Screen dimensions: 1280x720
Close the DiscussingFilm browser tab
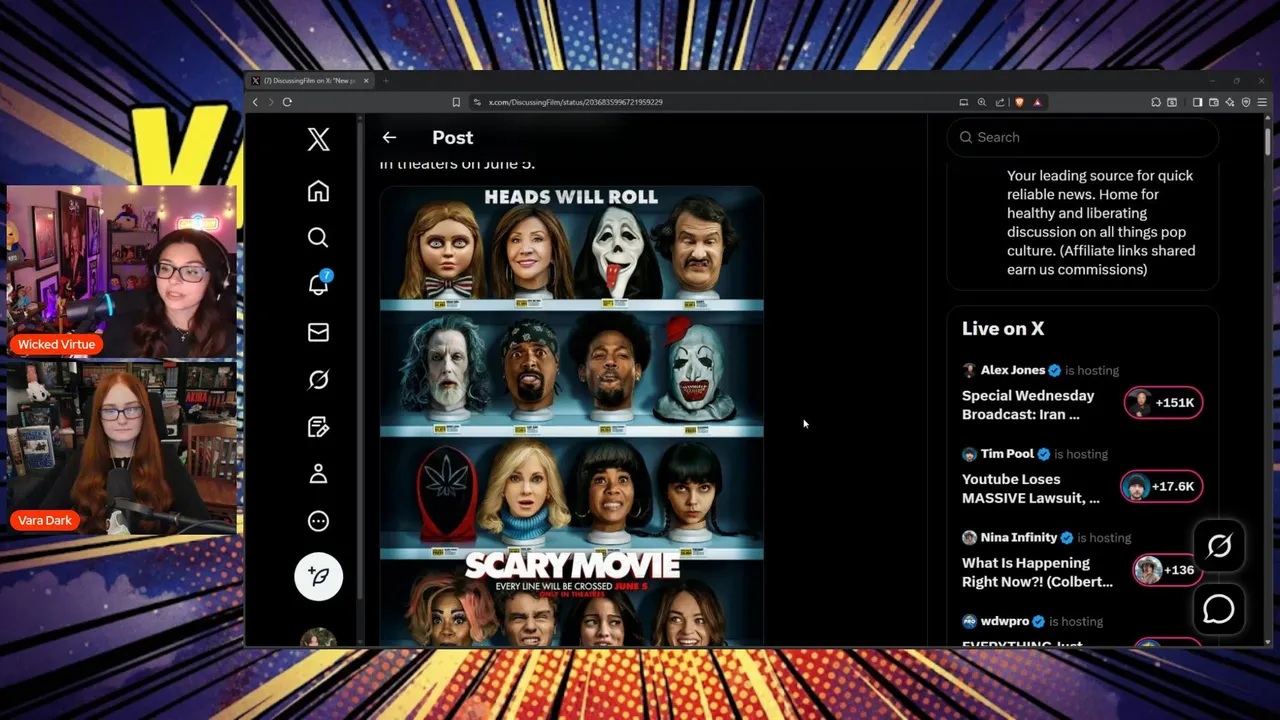[366, 81]
